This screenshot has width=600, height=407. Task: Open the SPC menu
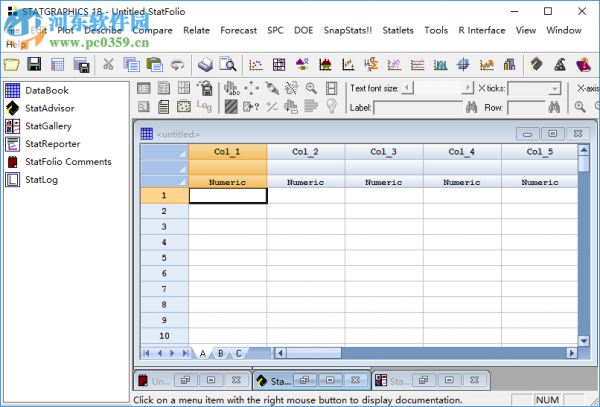[x=276, y=31]
